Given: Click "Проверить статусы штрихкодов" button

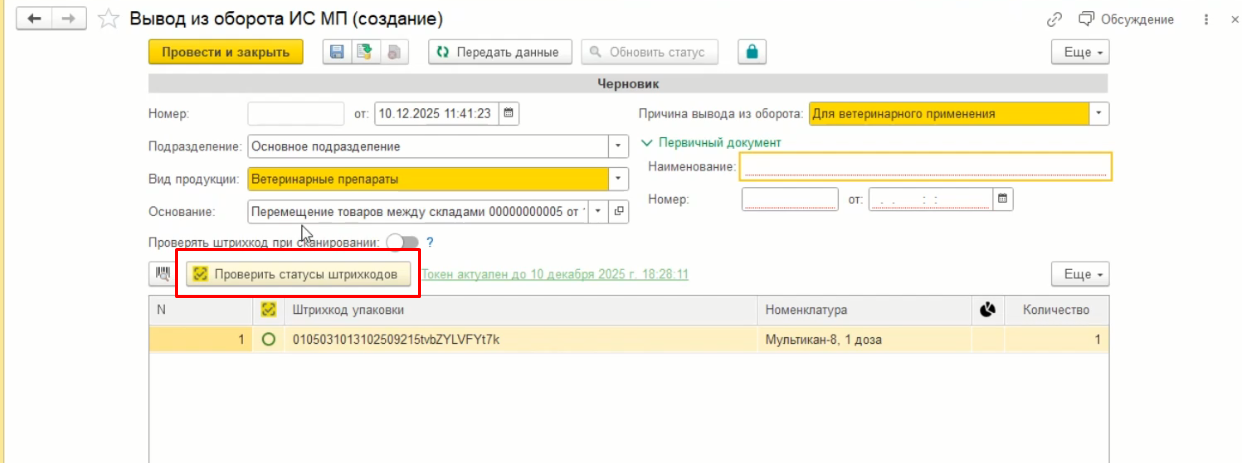Looking at the screenshot, I should pos(298,274).
